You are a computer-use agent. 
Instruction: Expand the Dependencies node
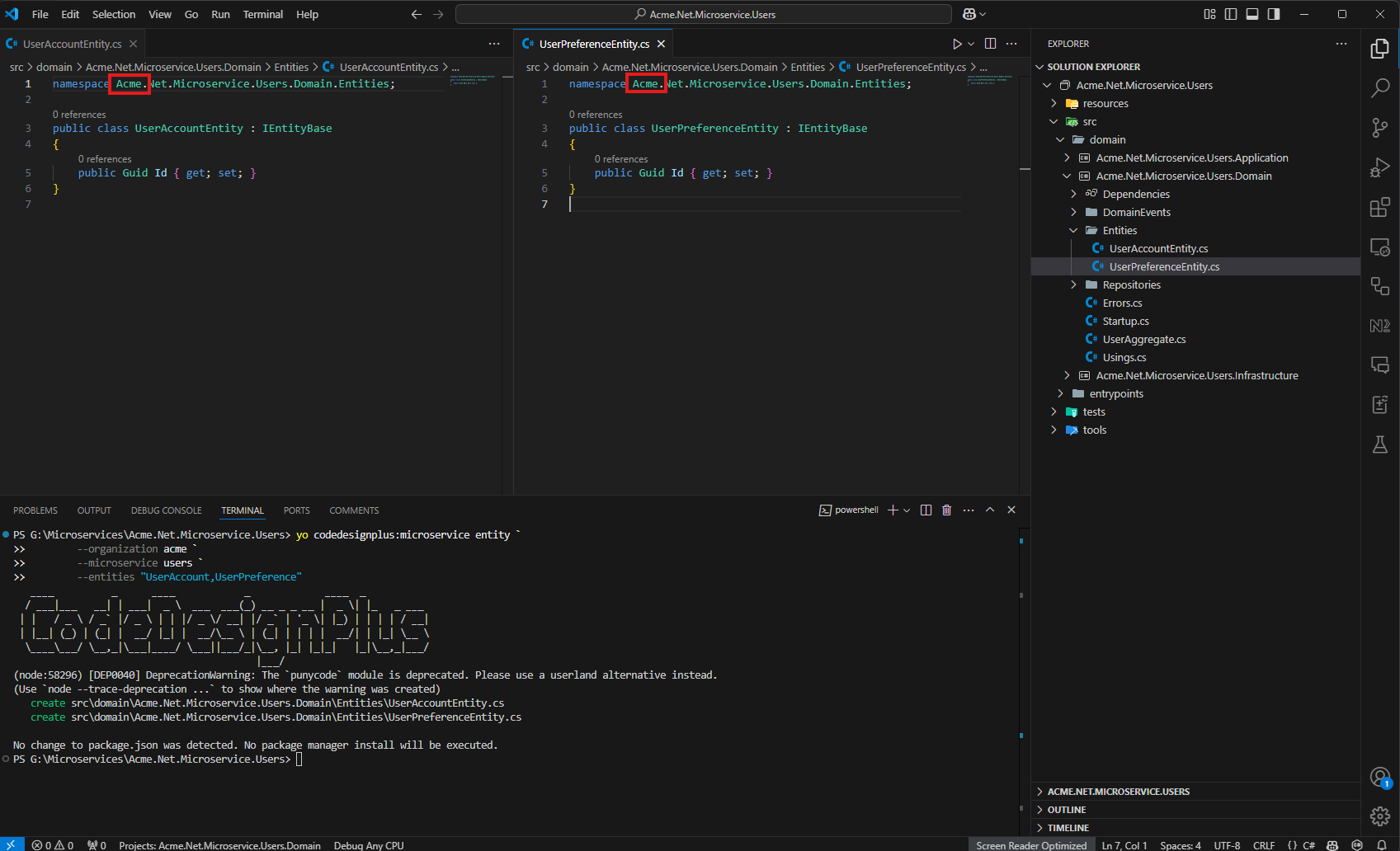point(1073,194)
